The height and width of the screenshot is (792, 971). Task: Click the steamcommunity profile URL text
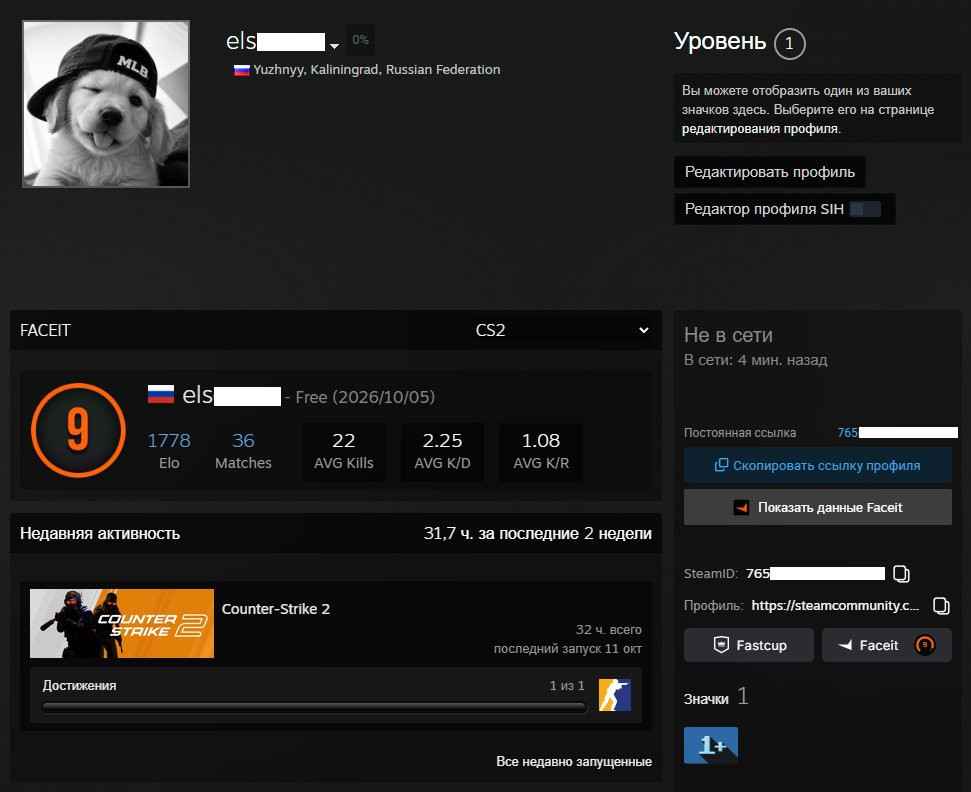coord(835,605)
